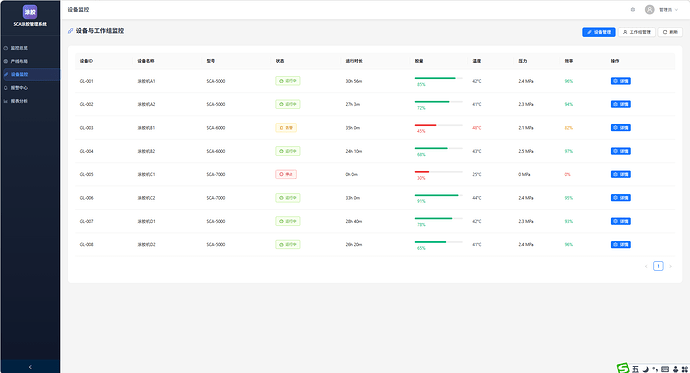Open details for device GL-001
The width and height of the screenshot is (690, 373).
620,81
